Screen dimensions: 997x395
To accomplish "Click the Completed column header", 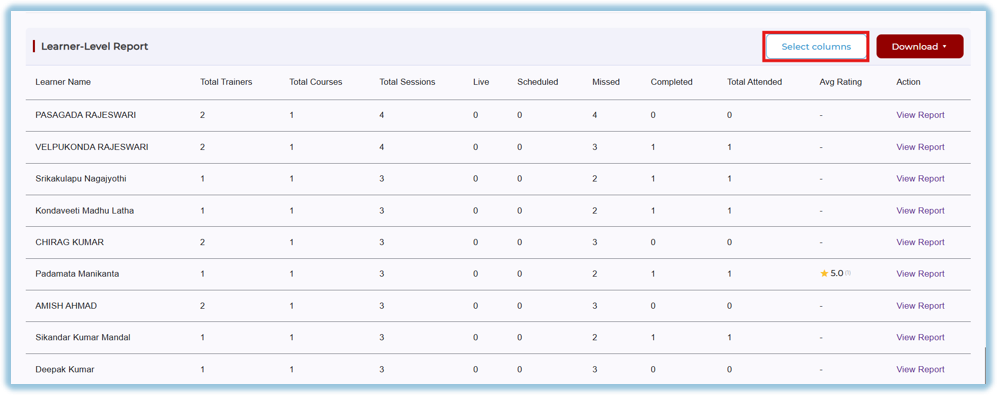I will pyautogui.click(x=671, y=82).
